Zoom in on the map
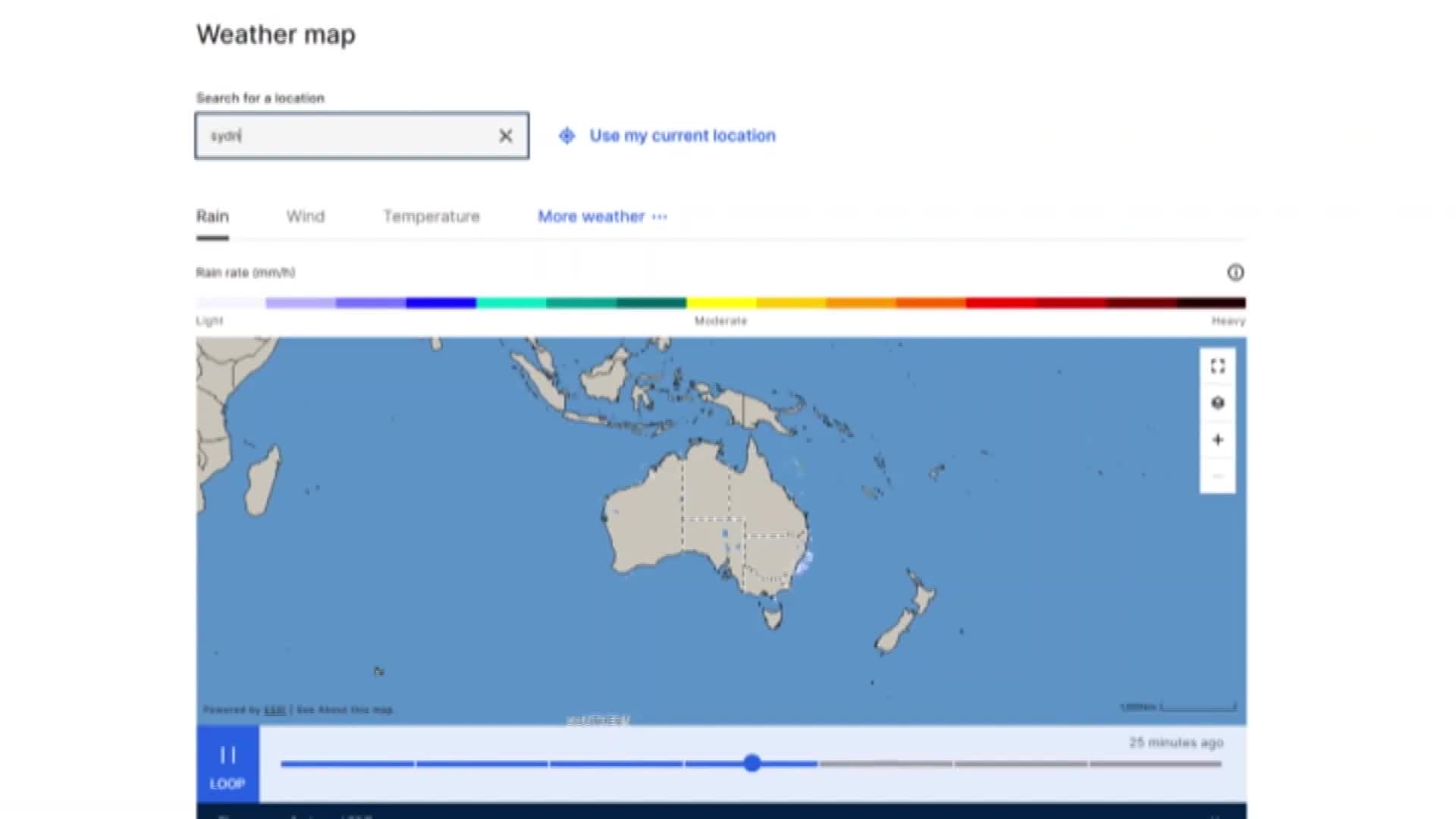 (1218, 440)
